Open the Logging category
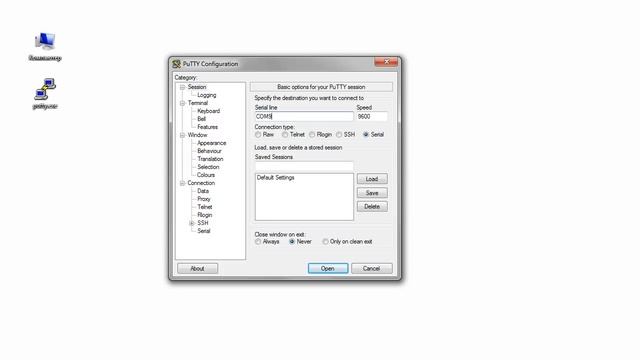Image resolution: width=640 pixels, height=360 pixels. [207, 95]
